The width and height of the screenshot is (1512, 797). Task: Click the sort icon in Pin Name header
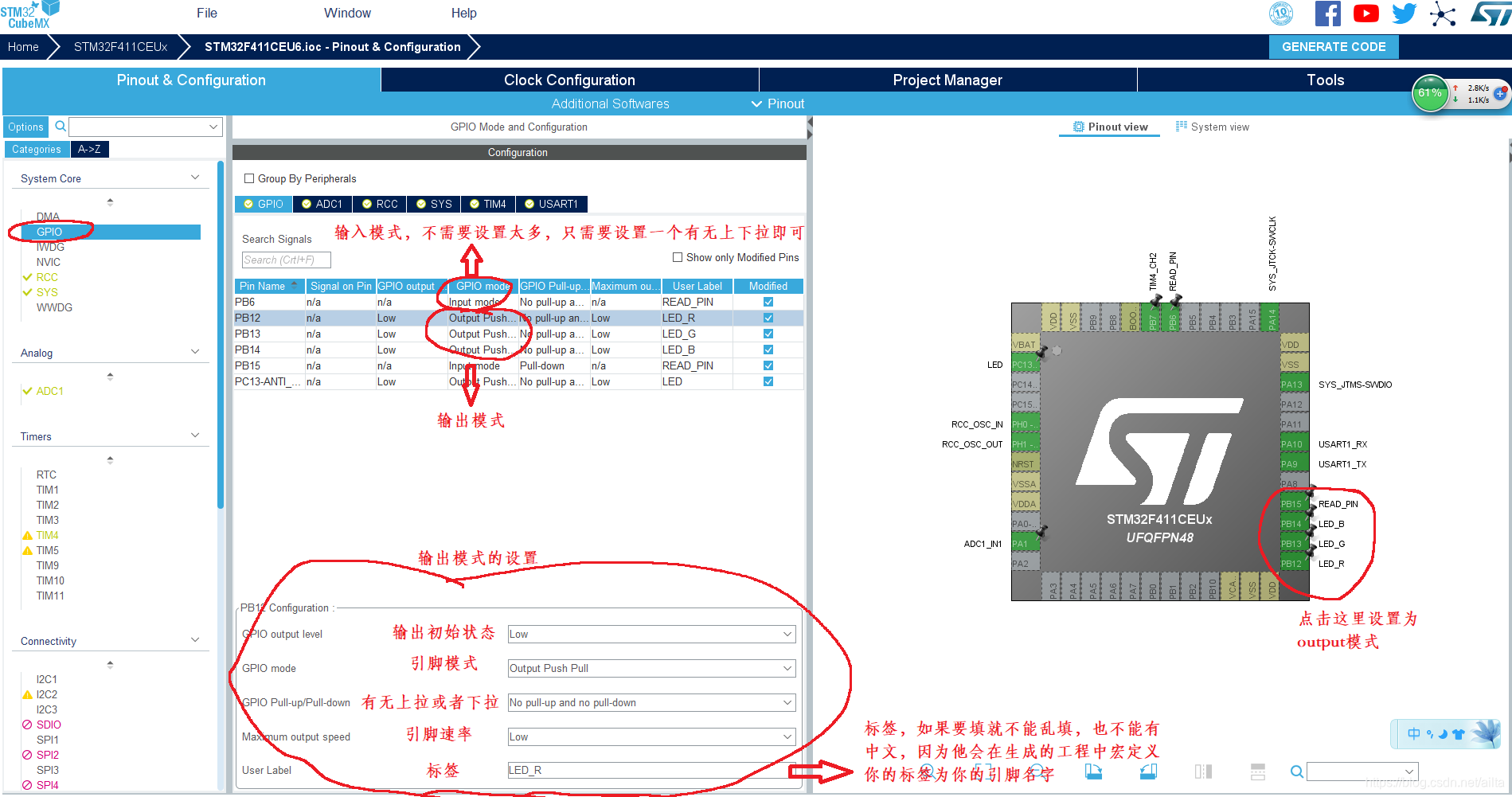click(295, 285)
